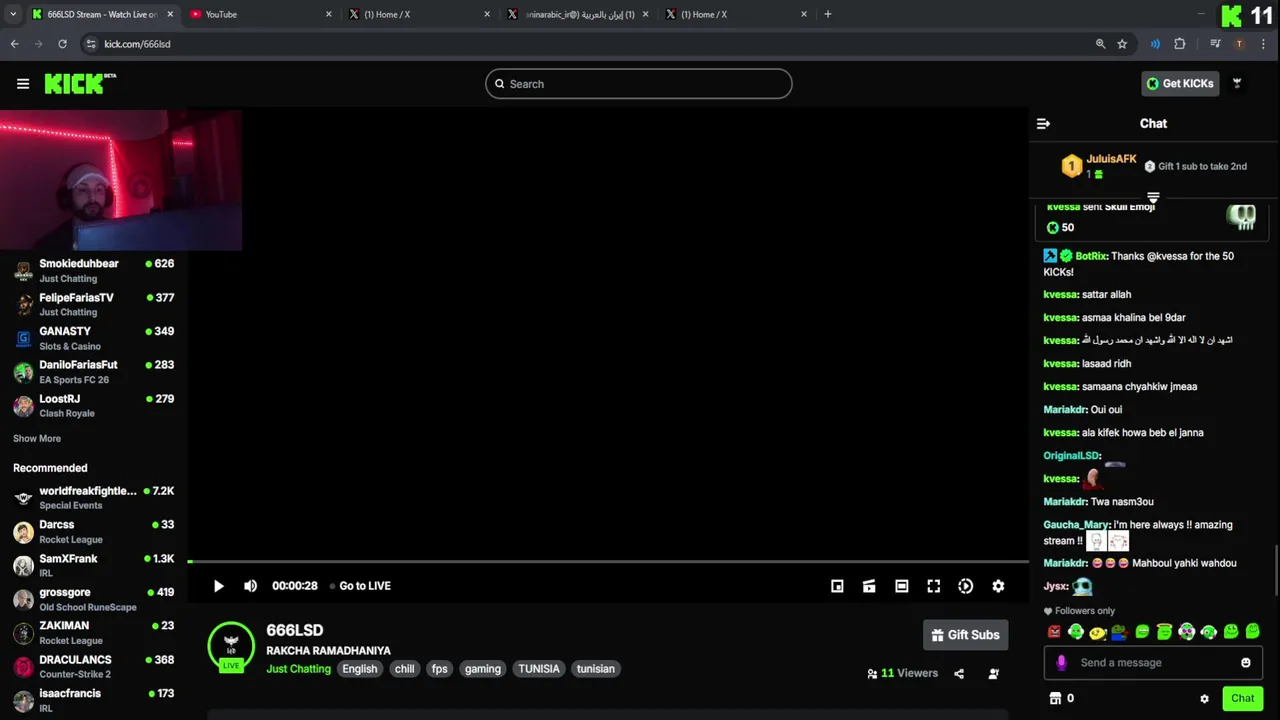The height and width of the screenshot is (720, 1280).
Task: Open worldfreakfightle recommended channel
Action: tap(94, 498)
